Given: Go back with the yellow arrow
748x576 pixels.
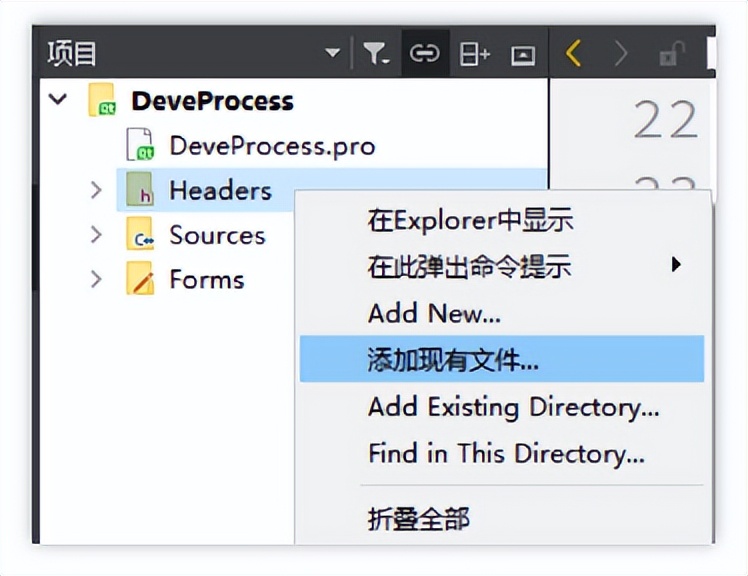Looking at the screenshot, I should (573, 54).
